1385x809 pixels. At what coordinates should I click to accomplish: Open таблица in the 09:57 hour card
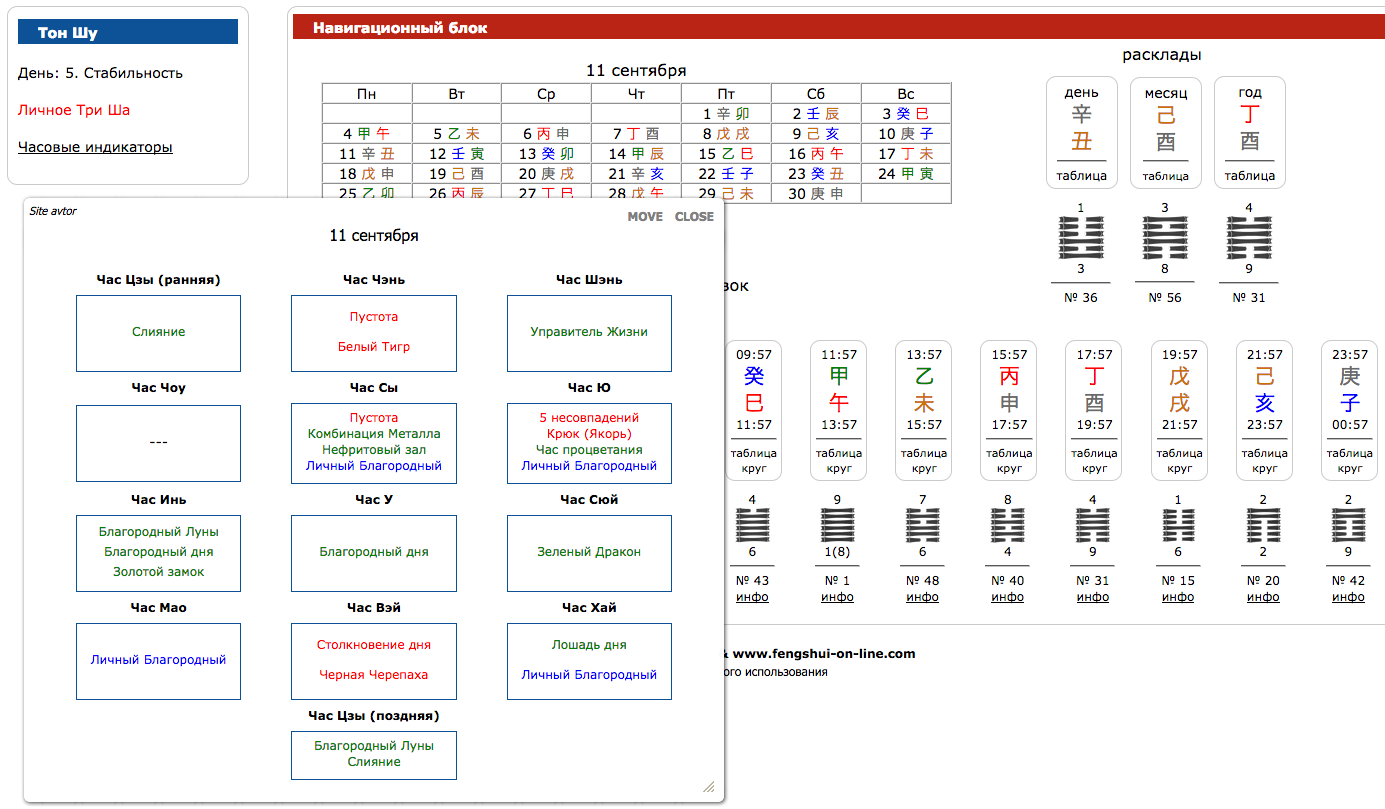click(x=753, y=453)
